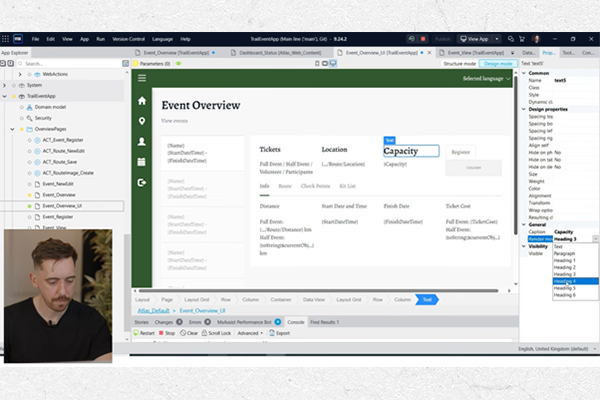Image resolution: width=600 pixels, height=400 pixels.
Task: Collapse the OverviewPages folder
Action: coord(12,129)
